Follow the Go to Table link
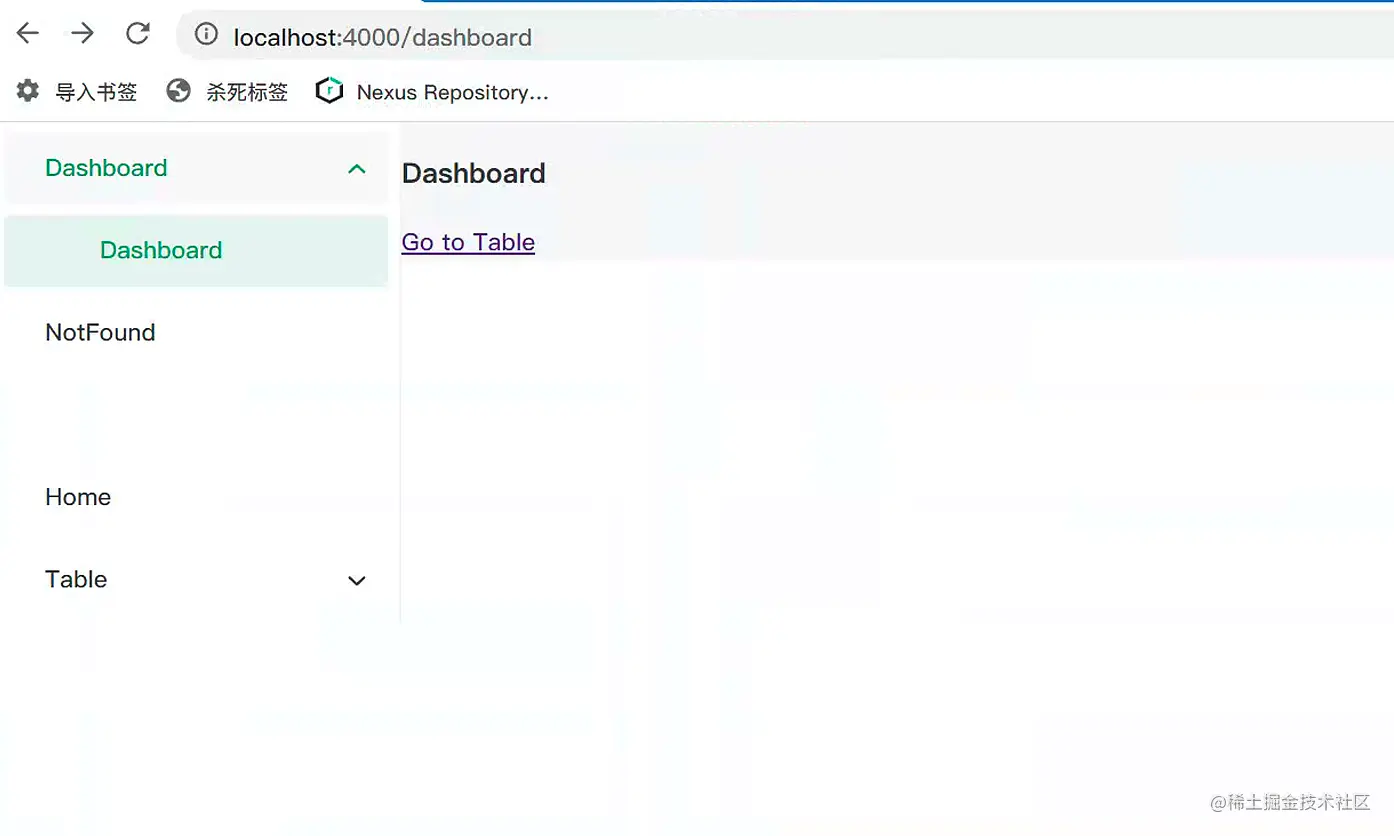This screenshot has height=836, width=1394. tap(468, 243)
